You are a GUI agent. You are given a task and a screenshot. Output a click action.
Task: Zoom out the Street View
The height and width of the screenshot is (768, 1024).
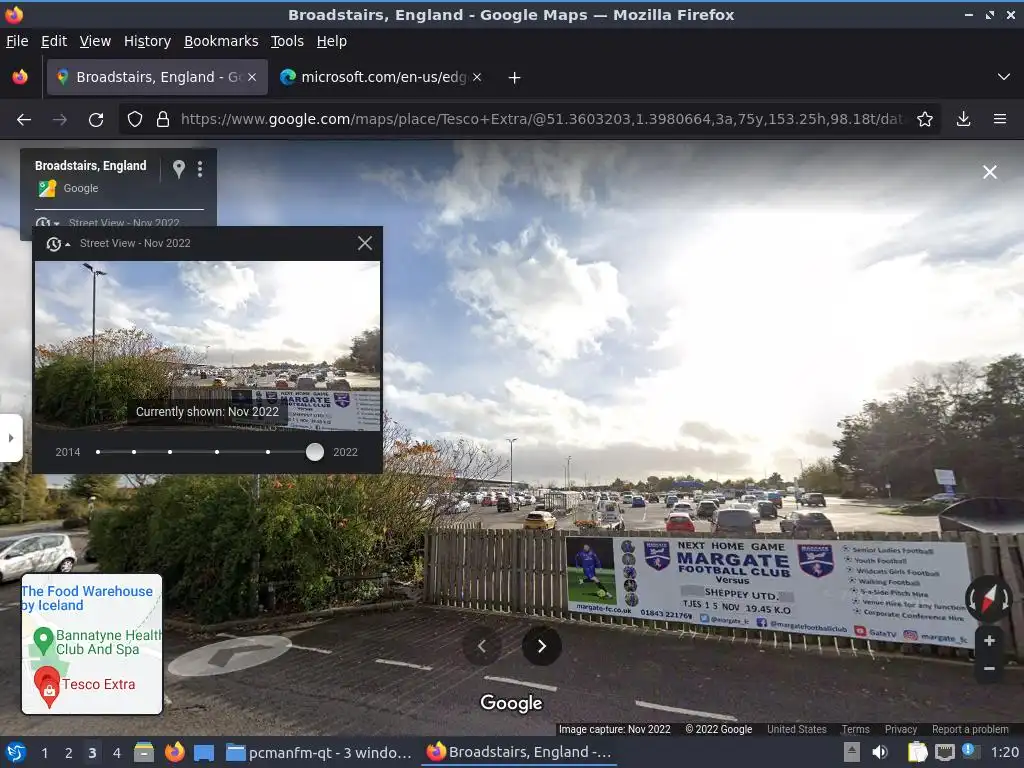pos(989,669)
